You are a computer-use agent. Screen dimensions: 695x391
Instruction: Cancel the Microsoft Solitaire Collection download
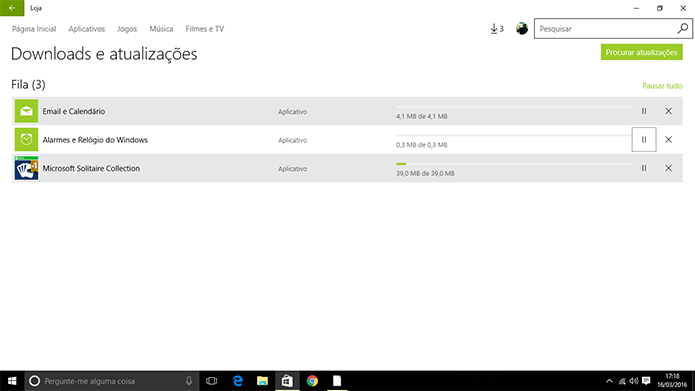[x=668, y=168]
